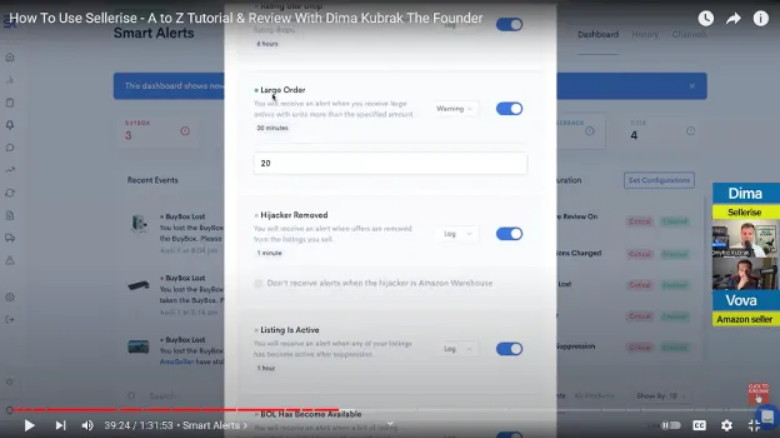Click the info icon beside count 3
Viewport: 780px width, 438px height.
(185, 131)
